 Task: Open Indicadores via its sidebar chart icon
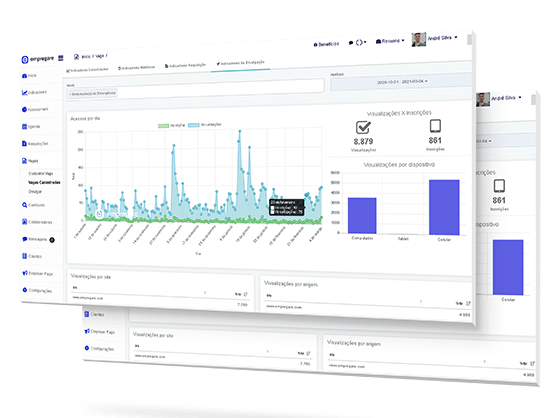pyautogui.click(x=24, y=93)
